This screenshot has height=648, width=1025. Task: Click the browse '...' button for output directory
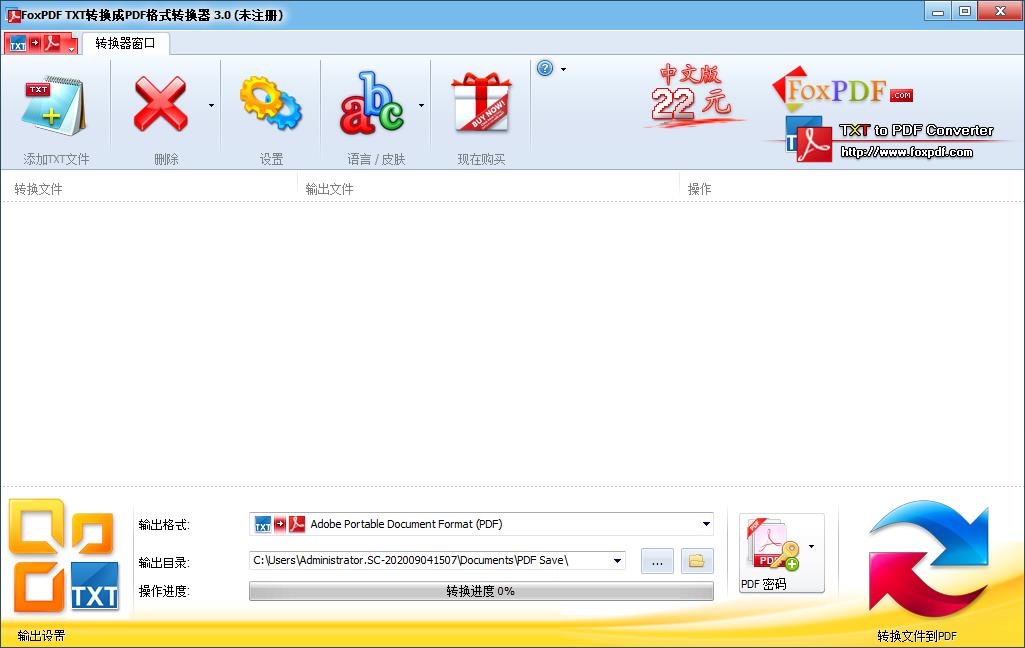pos(657,561)
